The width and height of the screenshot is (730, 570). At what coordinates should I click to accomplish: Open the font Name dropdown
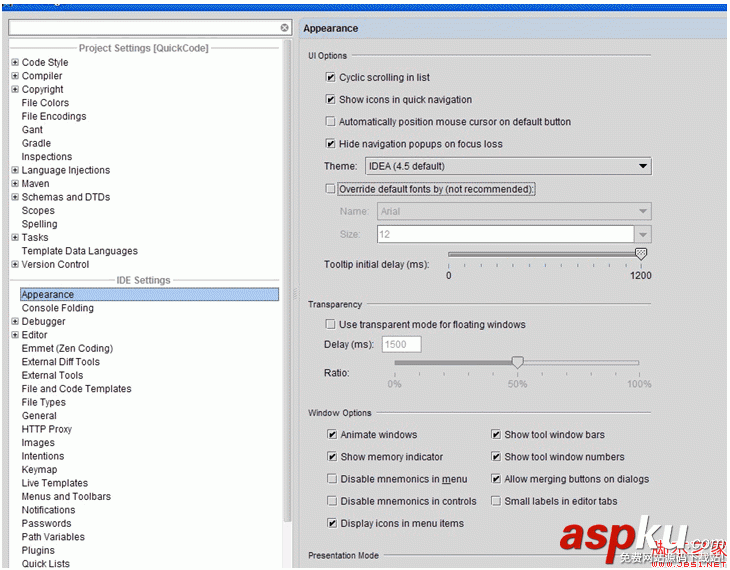point(514,211)
